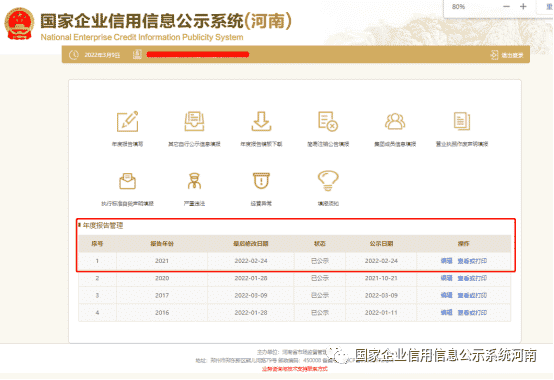Click 已公示 status of the 2016 report
This screenshot has height=380, width=554.
(320, 313)
